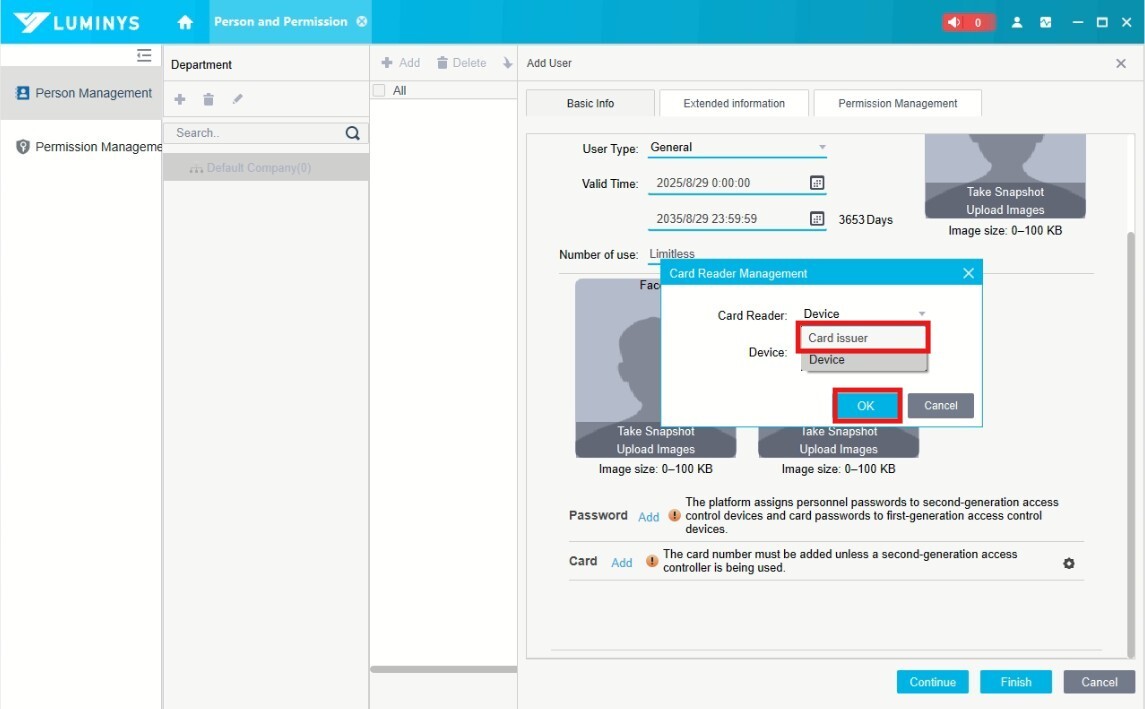The image size is (1145, 709).
Task: Open card settings gear icon
Action: click(1068, 564)
